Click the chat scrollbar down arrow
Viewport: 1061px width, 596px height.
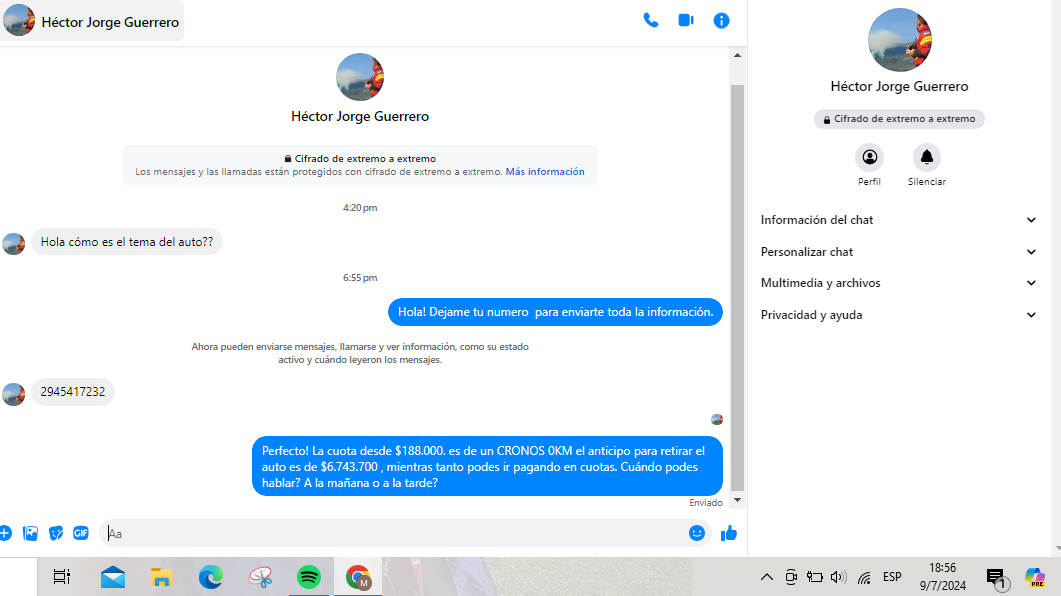tap(738, 499)
